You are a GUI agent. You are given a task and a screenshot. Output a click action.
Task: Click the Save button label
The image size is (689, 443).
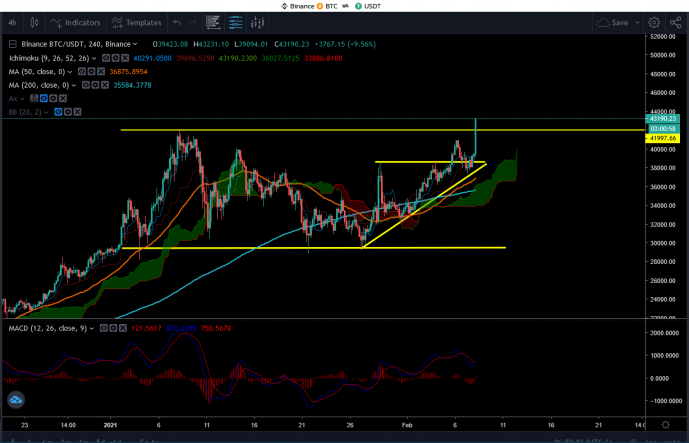pyautogui.click(x=620, y=22)
